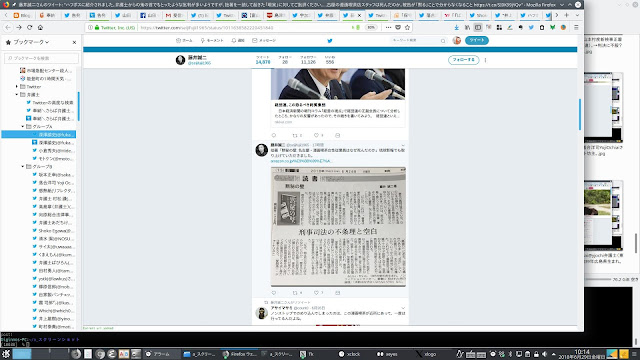Screen dimensions: 640x360
Task: Click the clipboard extension icon in the toolbar
Action: (x=542, y=27)
